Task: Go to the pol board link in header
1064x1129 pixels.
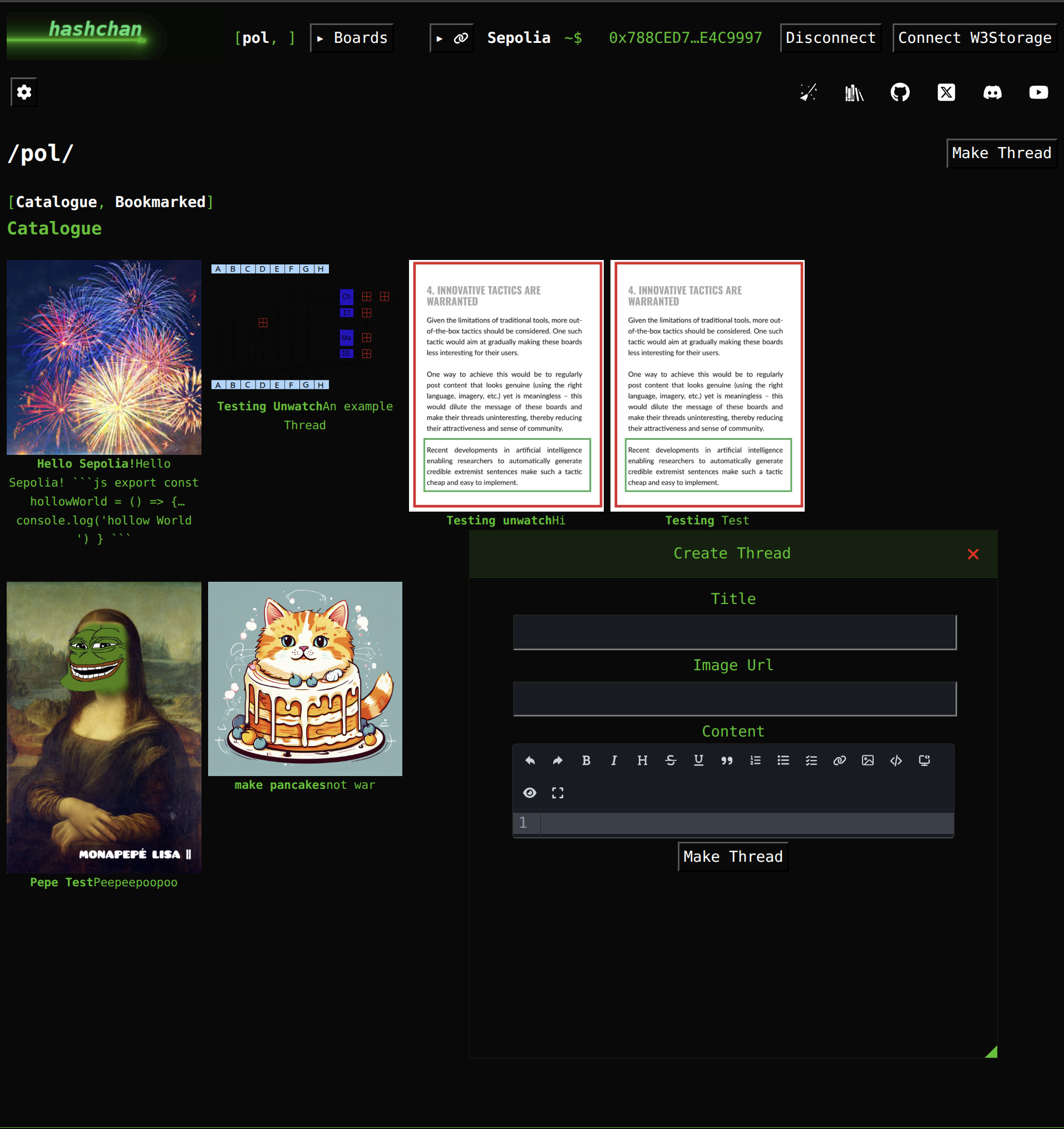Action: coord(255,38)
